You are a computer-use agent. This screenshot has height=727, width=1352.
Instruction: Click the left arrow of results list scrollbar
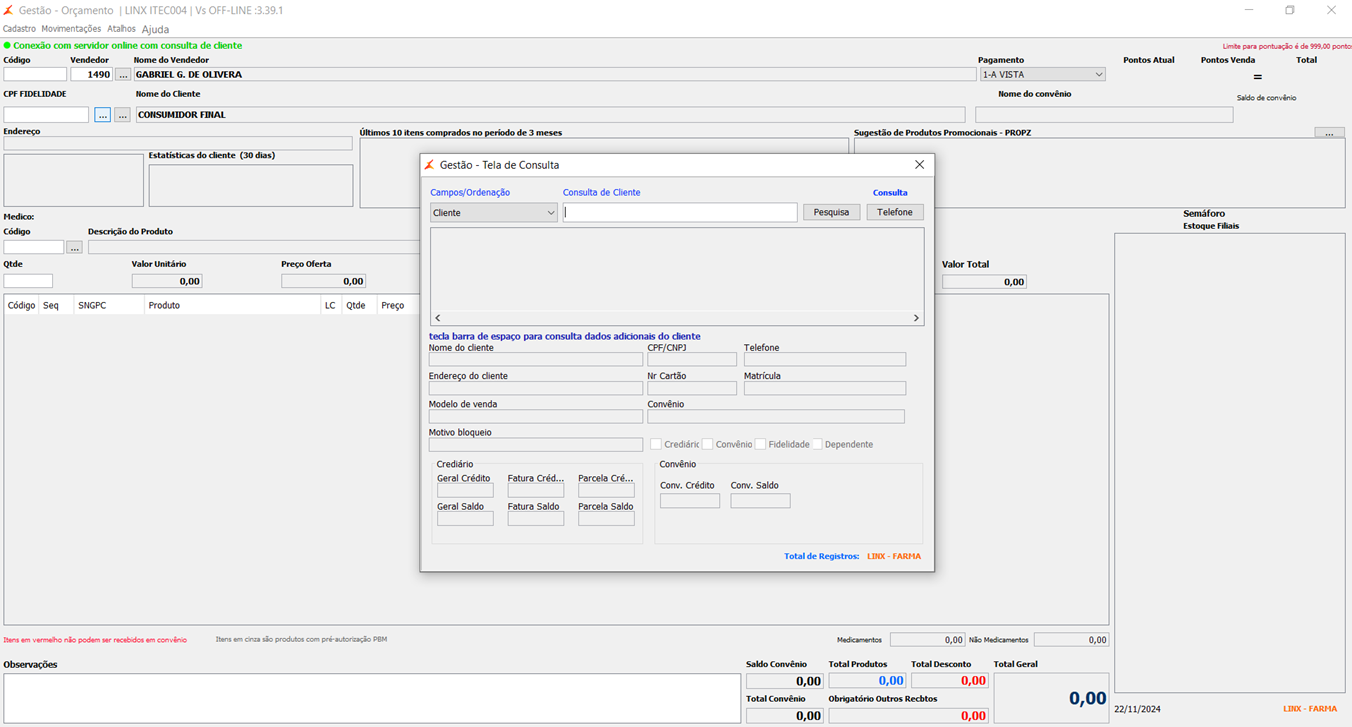pos(437,318)
